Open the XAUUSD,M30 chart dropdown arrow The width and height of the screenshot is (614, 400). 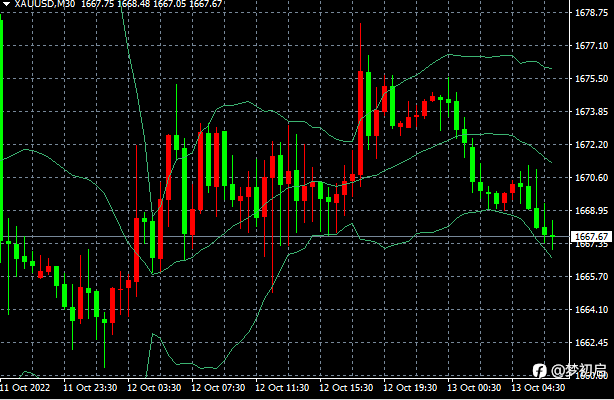click(6, 4)
